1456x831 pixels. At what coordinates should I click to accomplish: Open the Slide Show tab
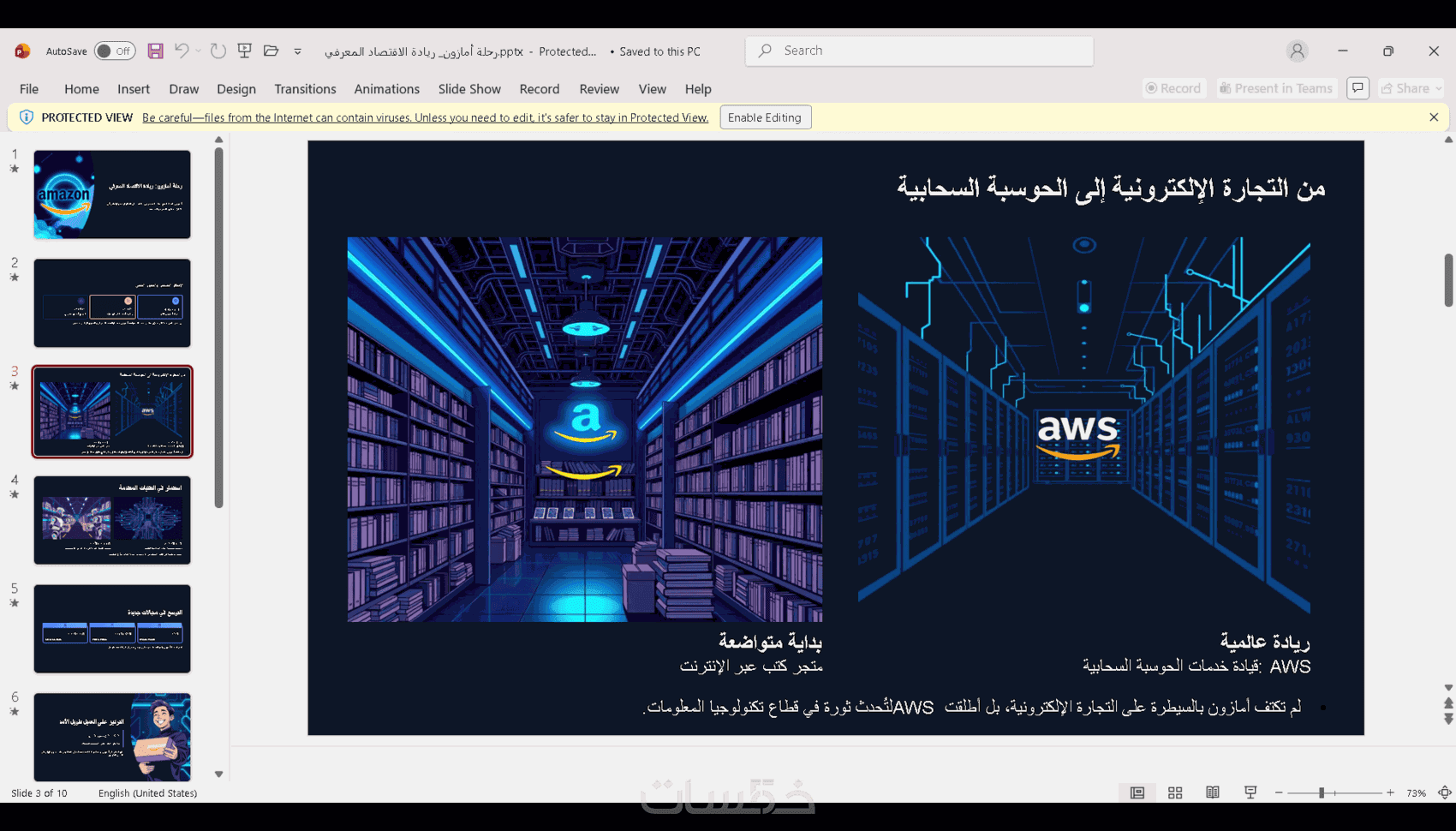tap(469, 89)
